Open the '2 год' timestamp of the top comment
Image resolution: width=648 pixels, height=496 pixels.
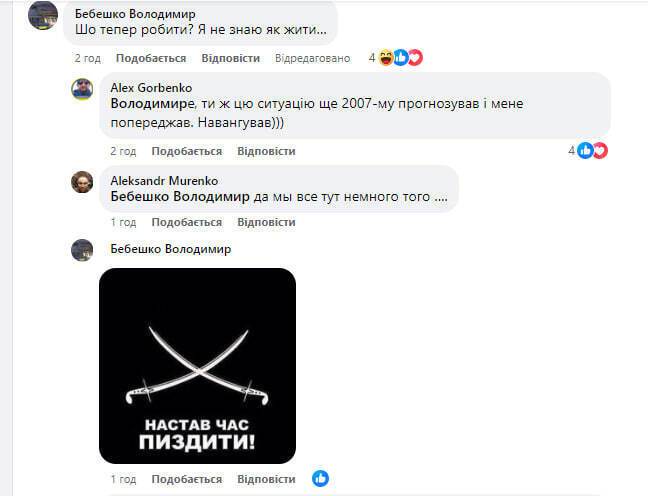tap(88, 58)
